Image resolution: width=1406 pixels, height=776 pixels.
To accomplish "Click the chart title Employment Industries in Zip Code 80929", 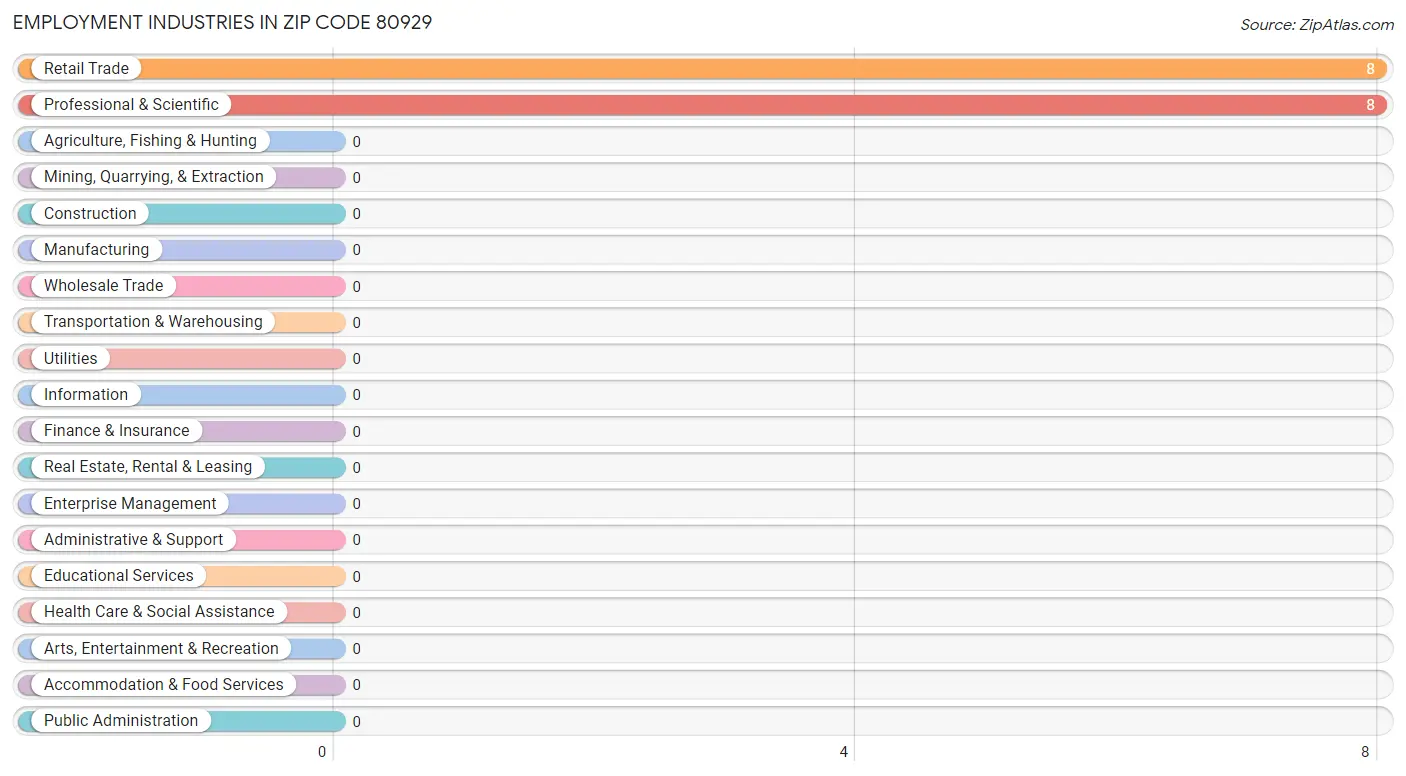I will coord(222,22).
